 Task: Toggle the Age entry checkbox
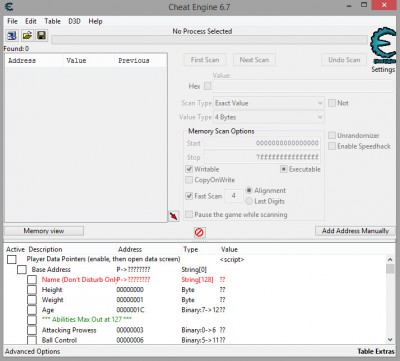click(32, 310)
